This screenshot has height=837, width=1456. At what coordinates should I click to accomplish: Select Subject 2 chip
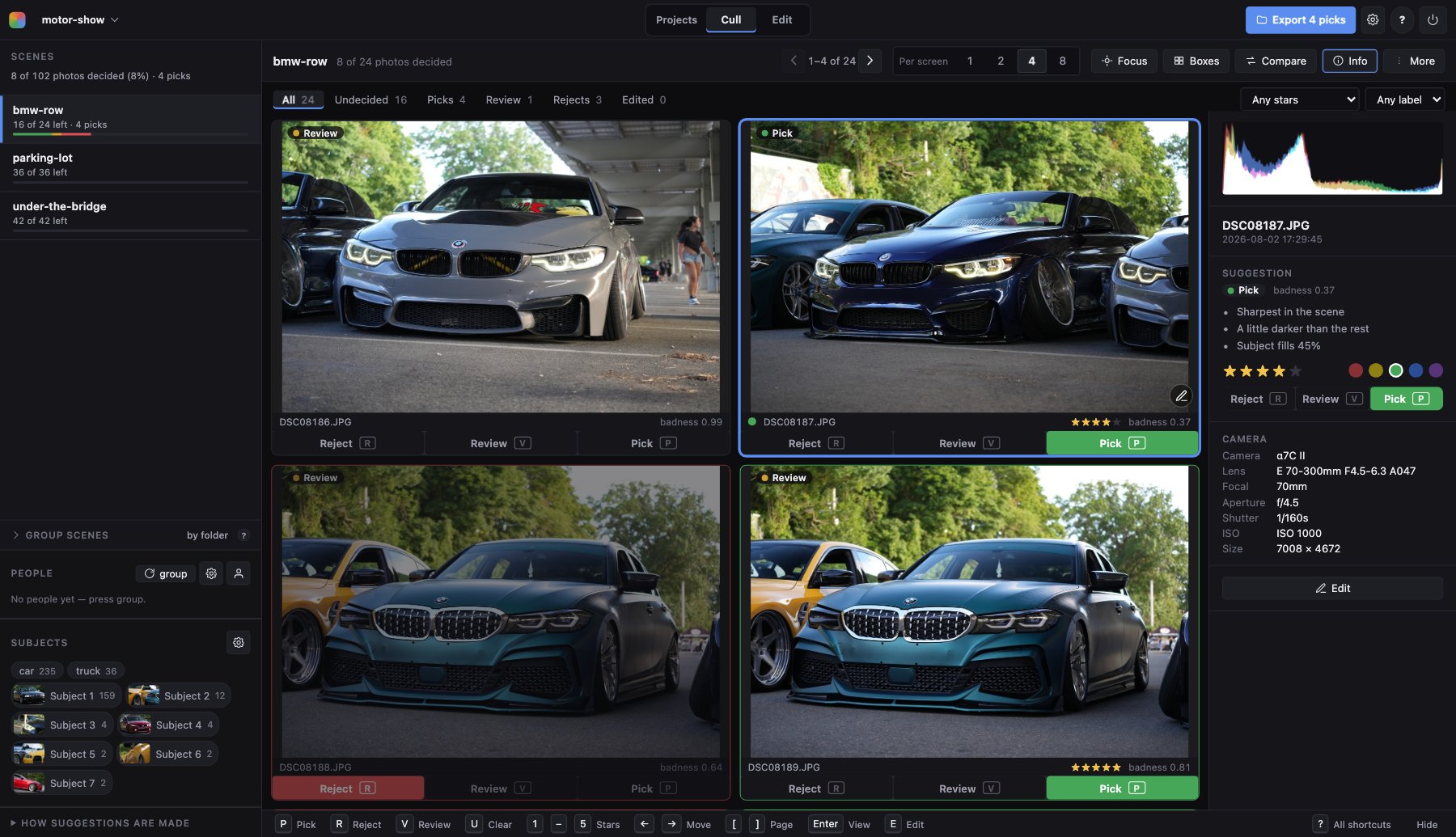point(179,695)
